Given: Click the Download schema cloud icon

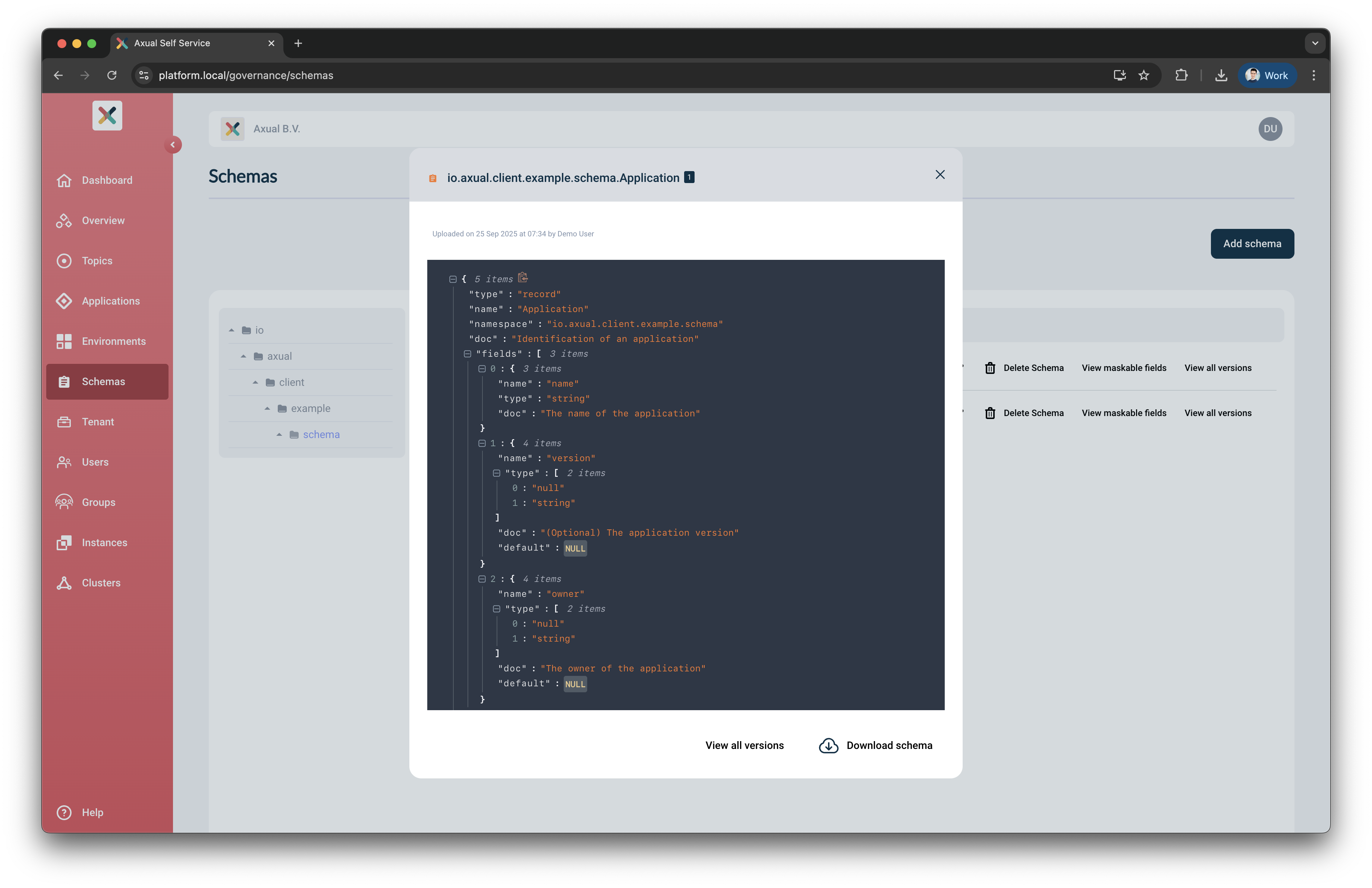Looking at the screenshot, I should coord(828,745).
